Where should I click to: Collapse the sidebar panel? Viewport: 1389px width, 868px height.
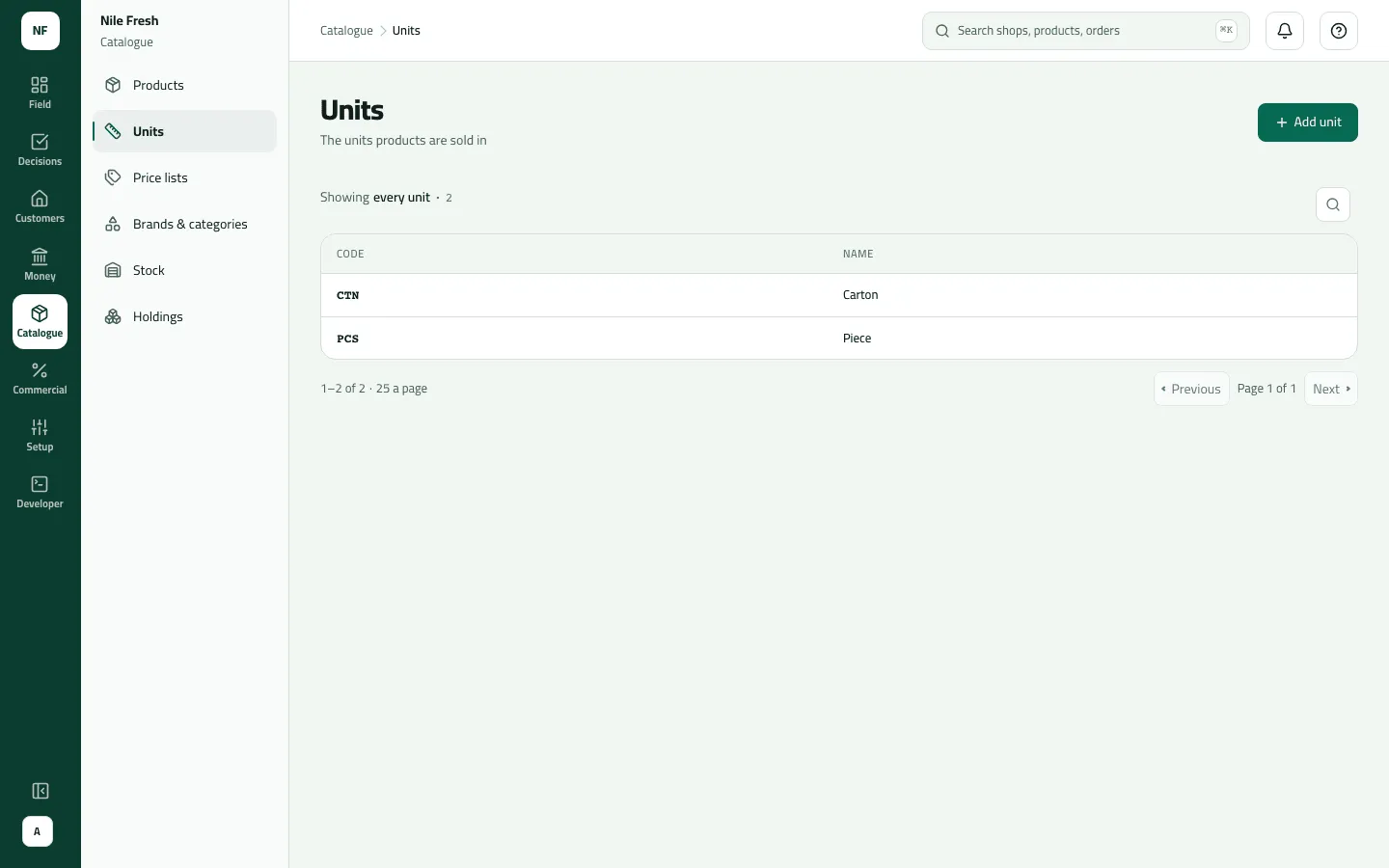click(40, 791)
